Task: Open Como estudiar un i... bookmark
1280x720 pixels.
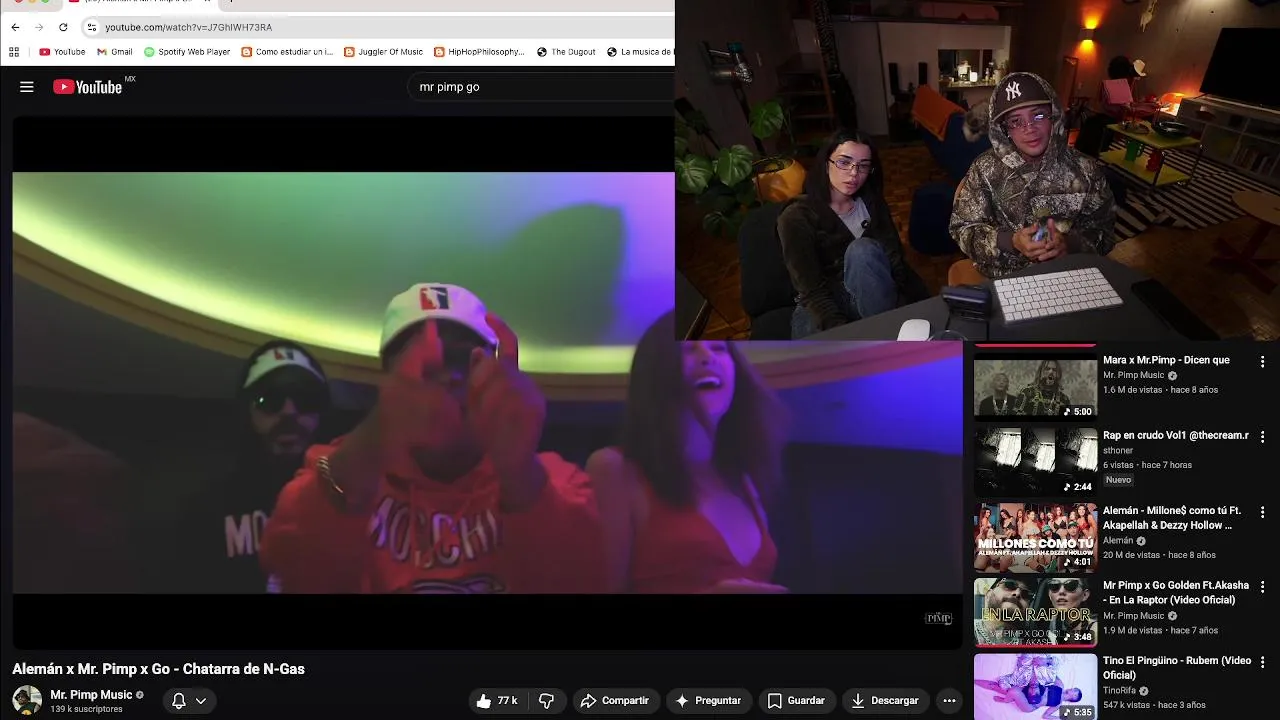Action: (x=287, y=52)
